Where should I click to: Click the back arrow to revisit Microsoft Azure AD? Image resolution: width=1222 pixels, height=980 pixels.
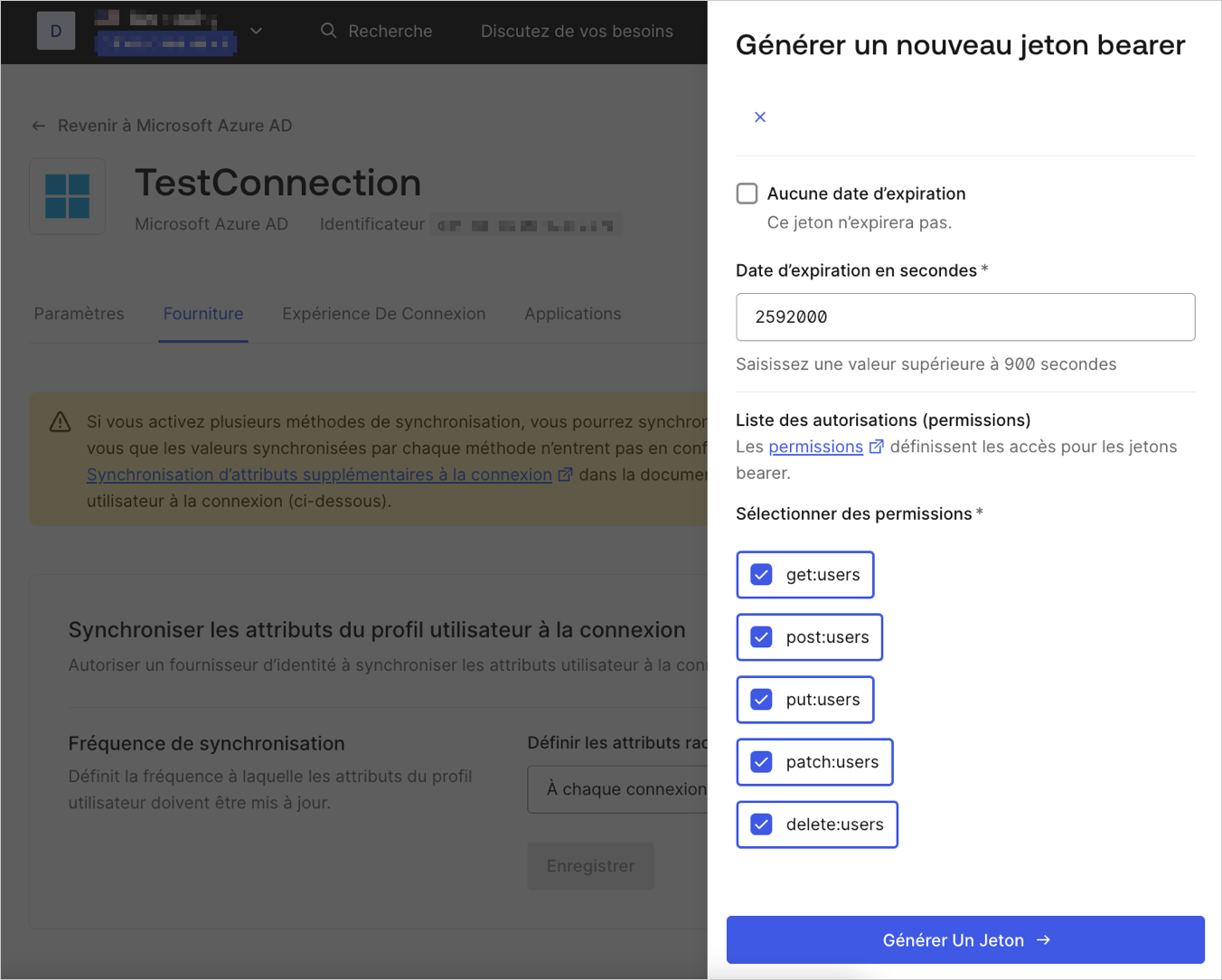[x=38, y=126]
